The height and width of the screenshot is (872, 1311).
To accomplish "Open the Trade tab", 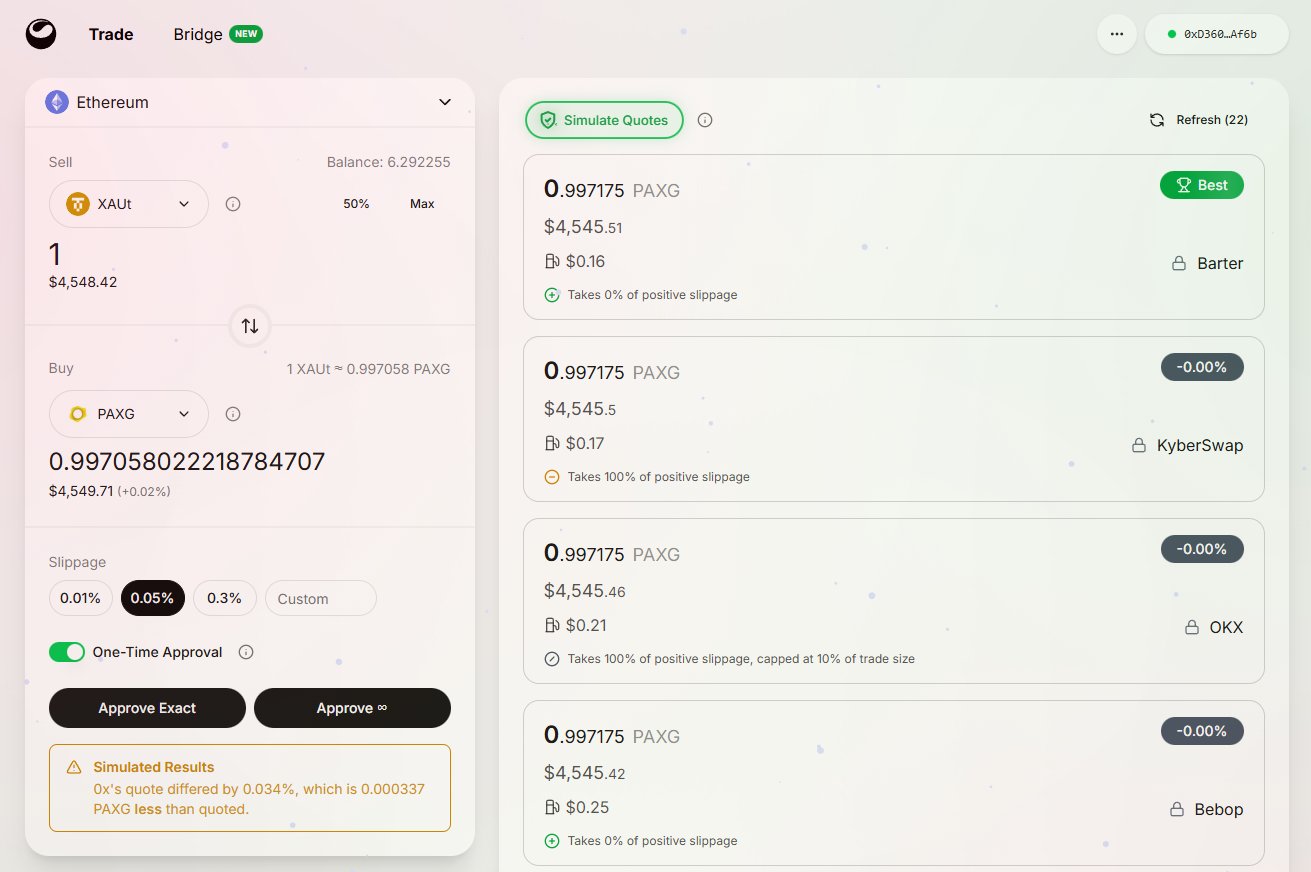I will pyautogui.click(x=111, y=34).
